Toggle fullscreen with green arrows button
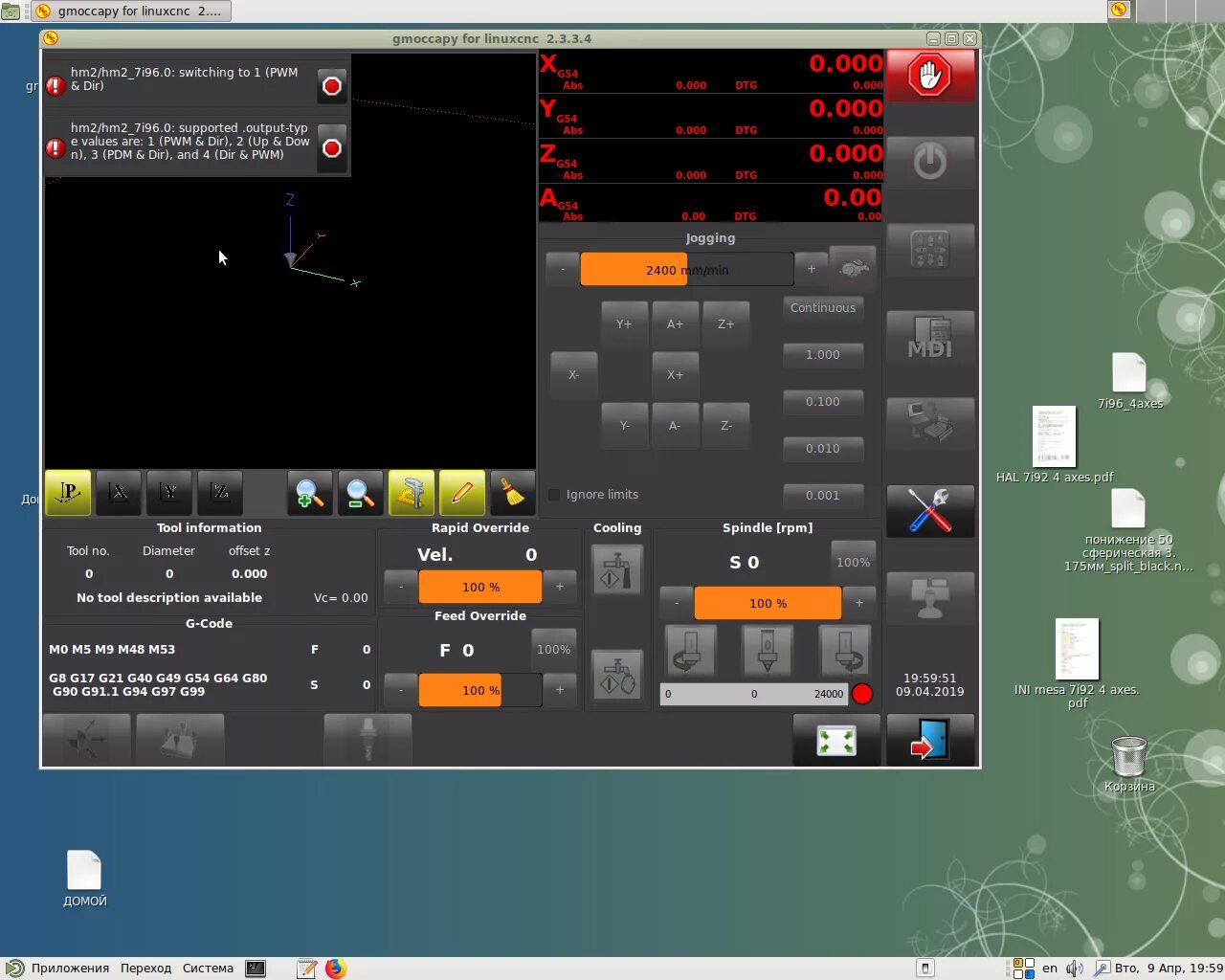Screen dimensions: 1225x980 [x=836, y=740]
